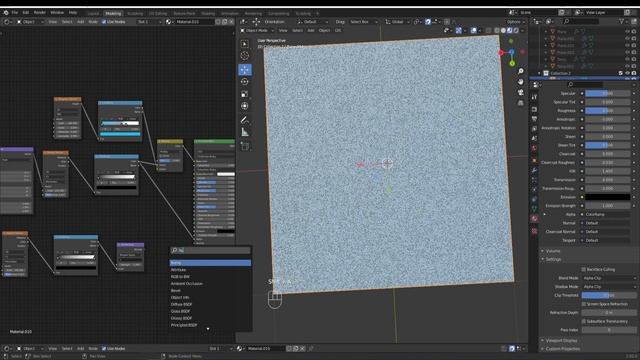The width and height of the screenshot is (640, 360).
Task: Click the viewport pan hand icon
Action: (521, 82)
